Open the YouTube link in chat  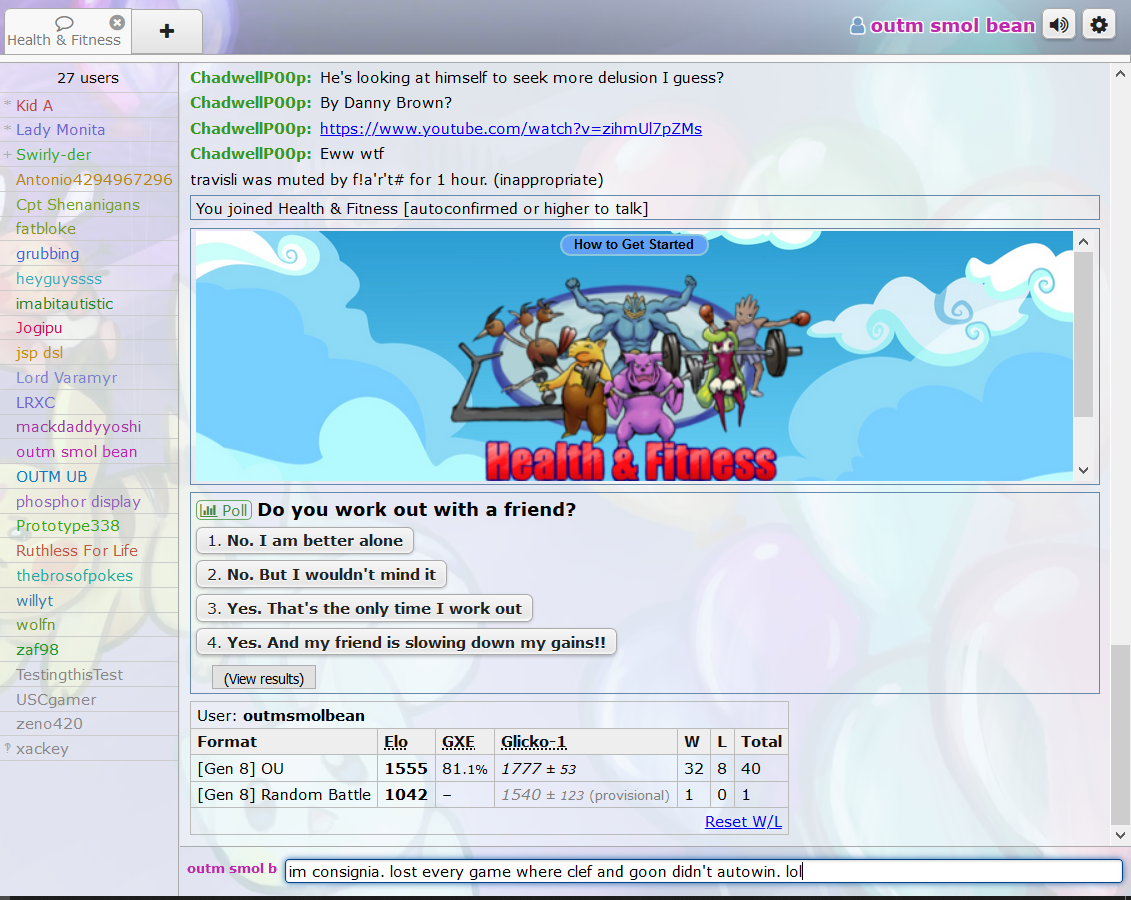pyautogui.click(x=510, y=129)
